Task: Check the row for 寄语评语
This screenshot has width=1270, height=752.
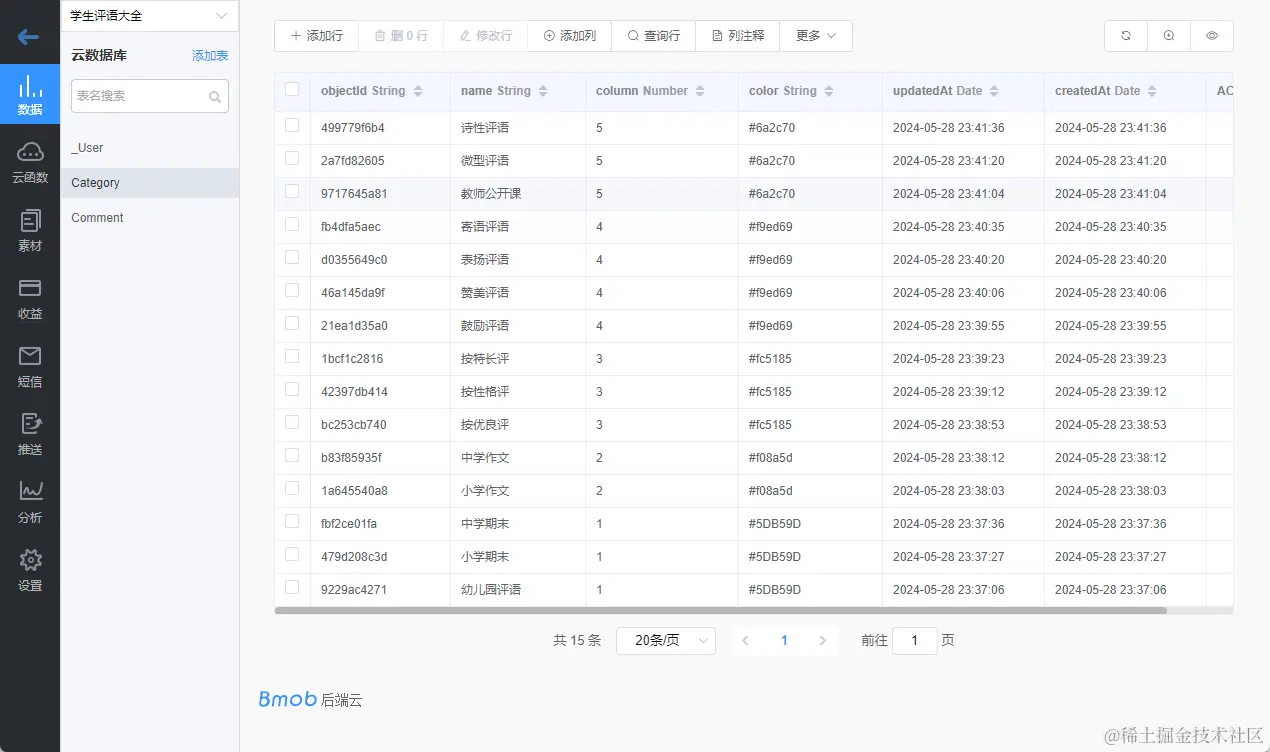Action: tap(292, 225)
